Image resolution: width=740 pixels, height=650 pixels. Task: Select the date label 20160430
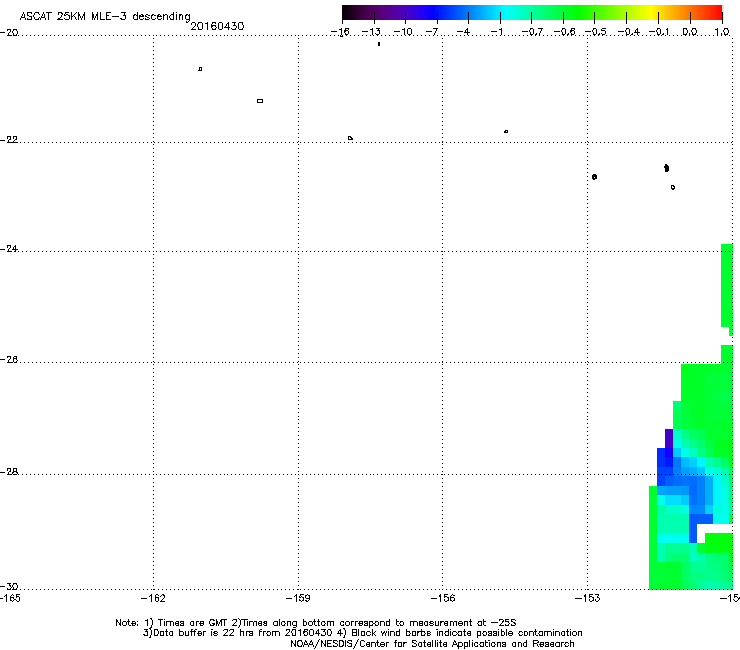tap(217, 26)
